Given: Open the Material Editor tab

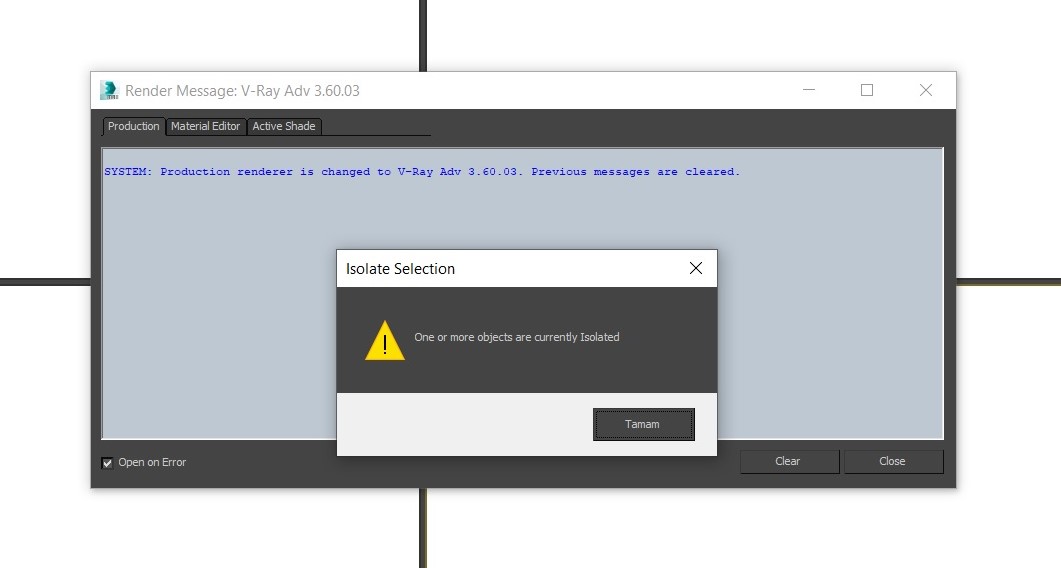Looking at the screenshot, I should [x=205, y=126].
